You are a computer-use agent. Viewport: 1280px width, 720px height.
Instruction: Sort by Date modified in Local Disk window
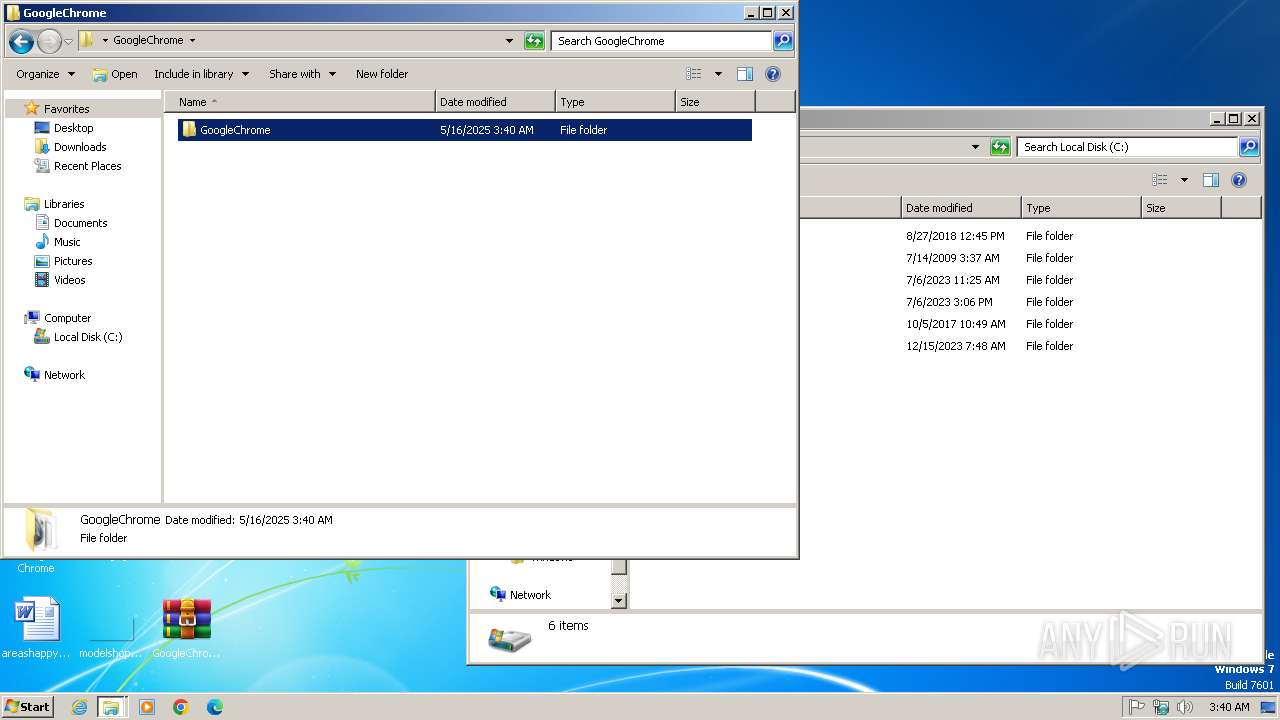point(961,208)
